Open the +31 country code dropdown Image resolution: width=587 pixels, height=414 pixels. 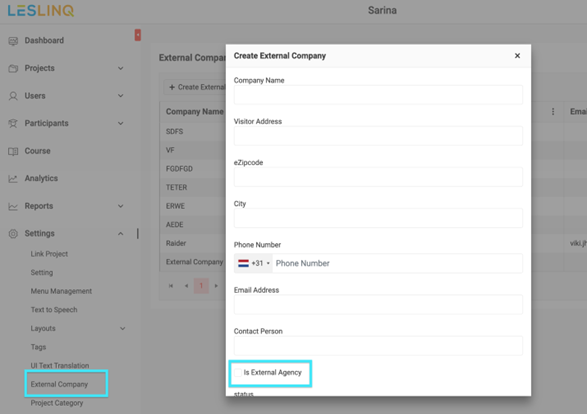click(253, 263)
